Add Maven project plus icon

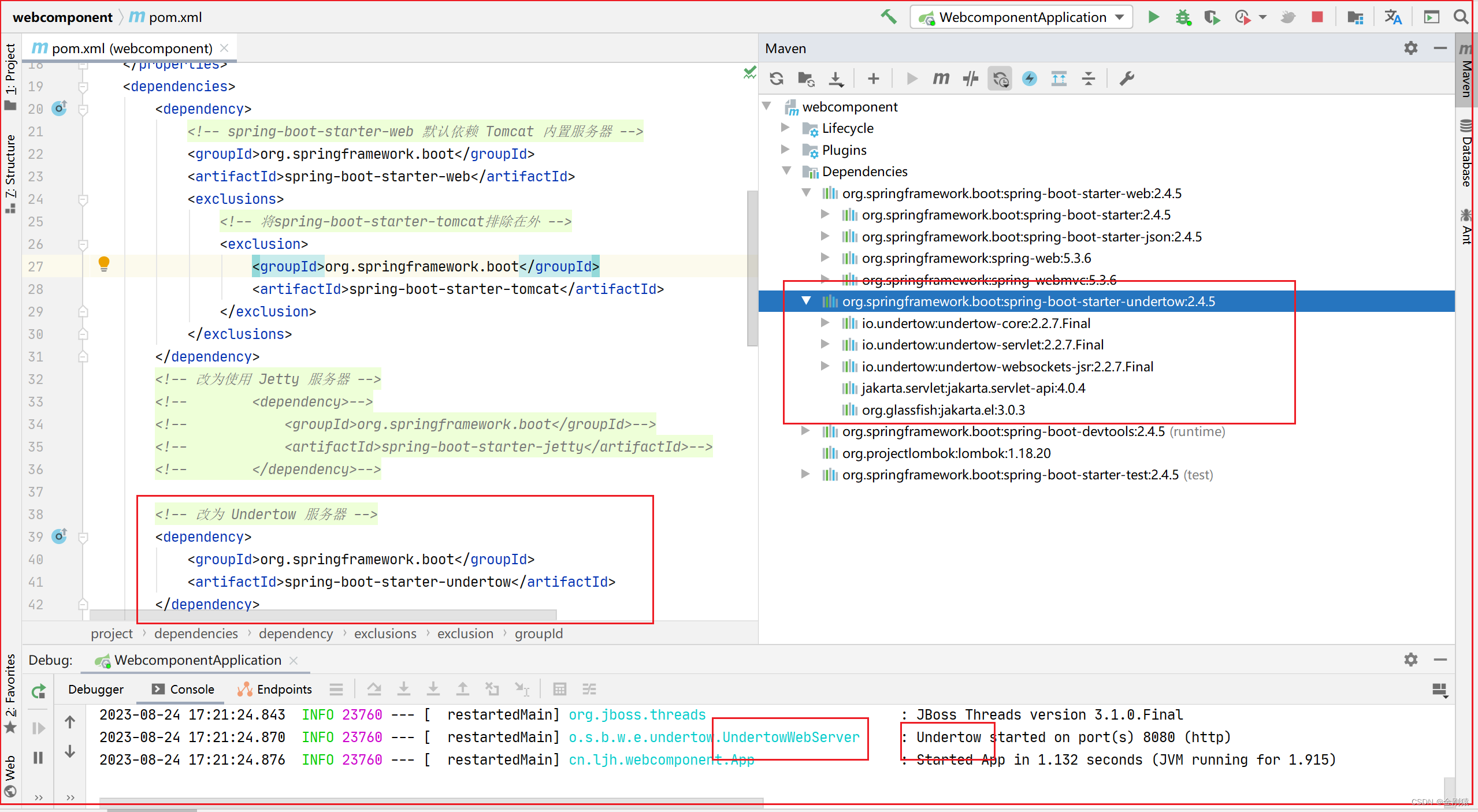pyautogui.click(x=874, y=79)
